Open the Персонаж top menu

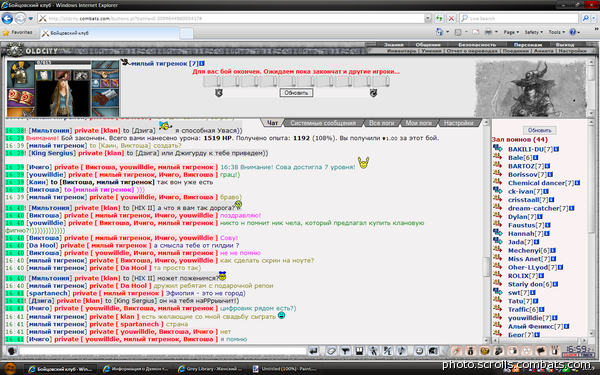pos(528,45)
